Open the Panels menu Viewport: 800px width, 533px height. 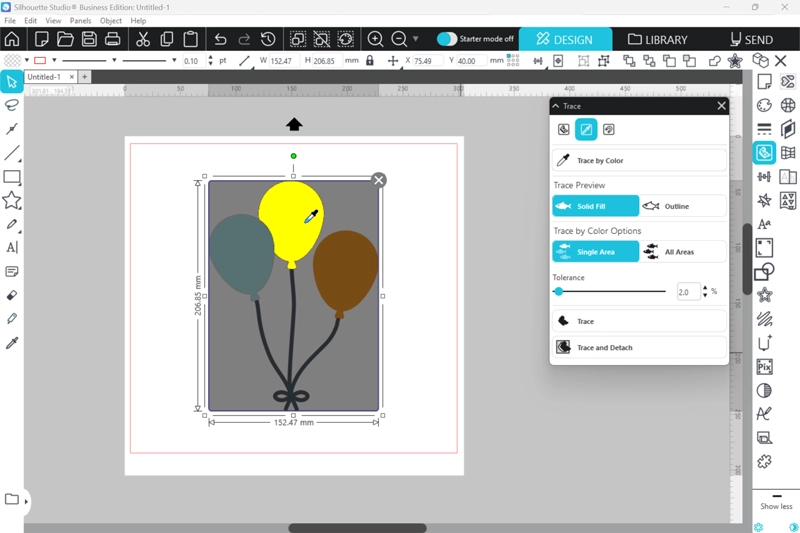click(80, 20)
